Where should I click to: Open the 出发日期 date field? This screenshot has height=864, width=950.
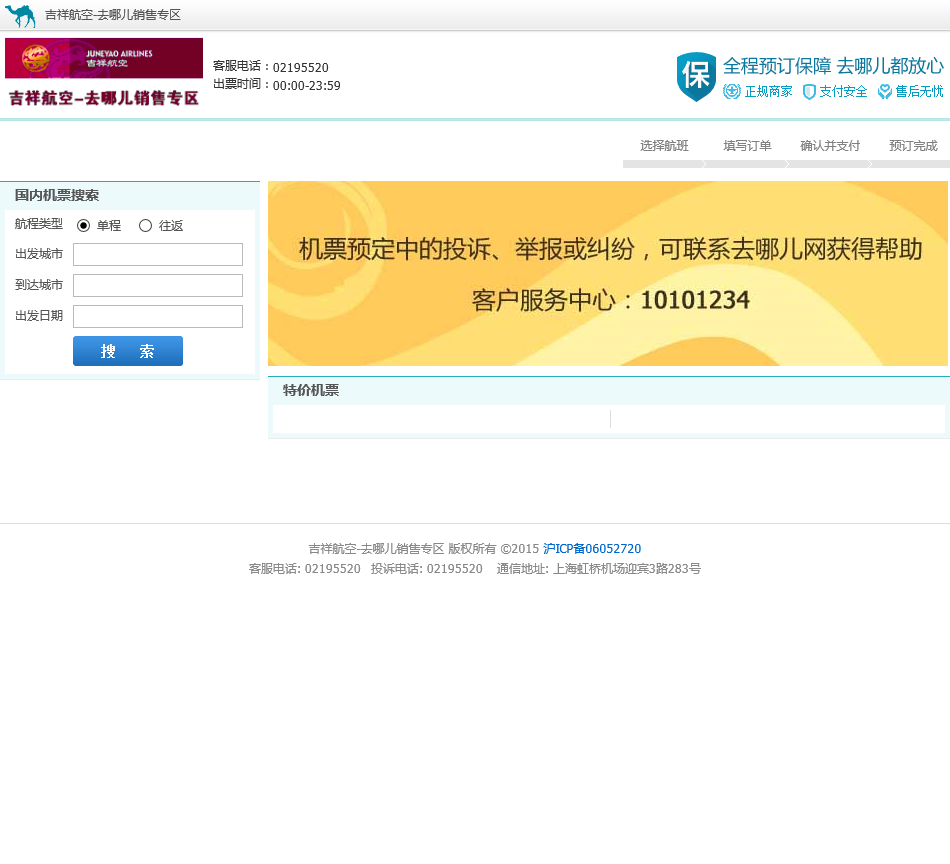click(158, 316)
